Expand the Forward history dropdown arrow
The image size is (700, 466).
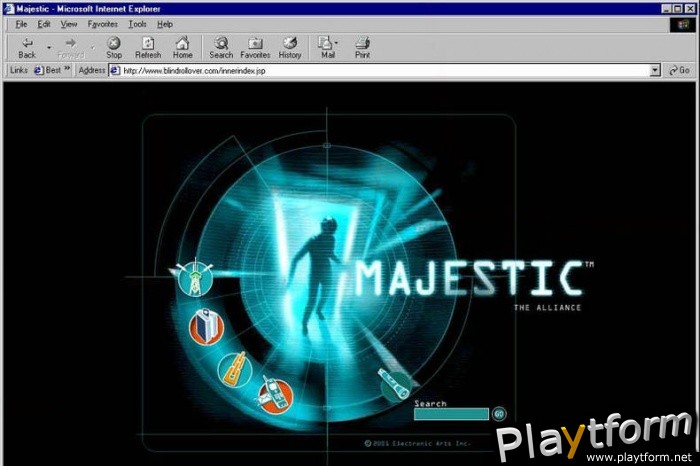tap(92, 47)
